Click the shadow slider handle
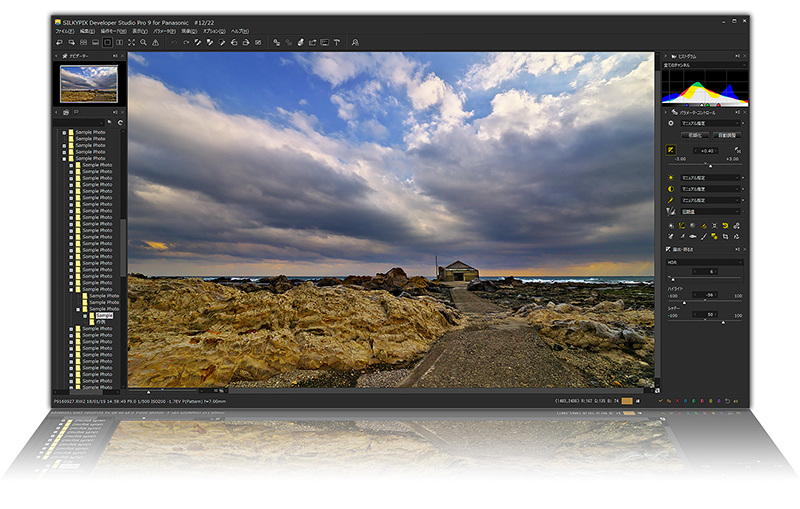 click(723, 322)
